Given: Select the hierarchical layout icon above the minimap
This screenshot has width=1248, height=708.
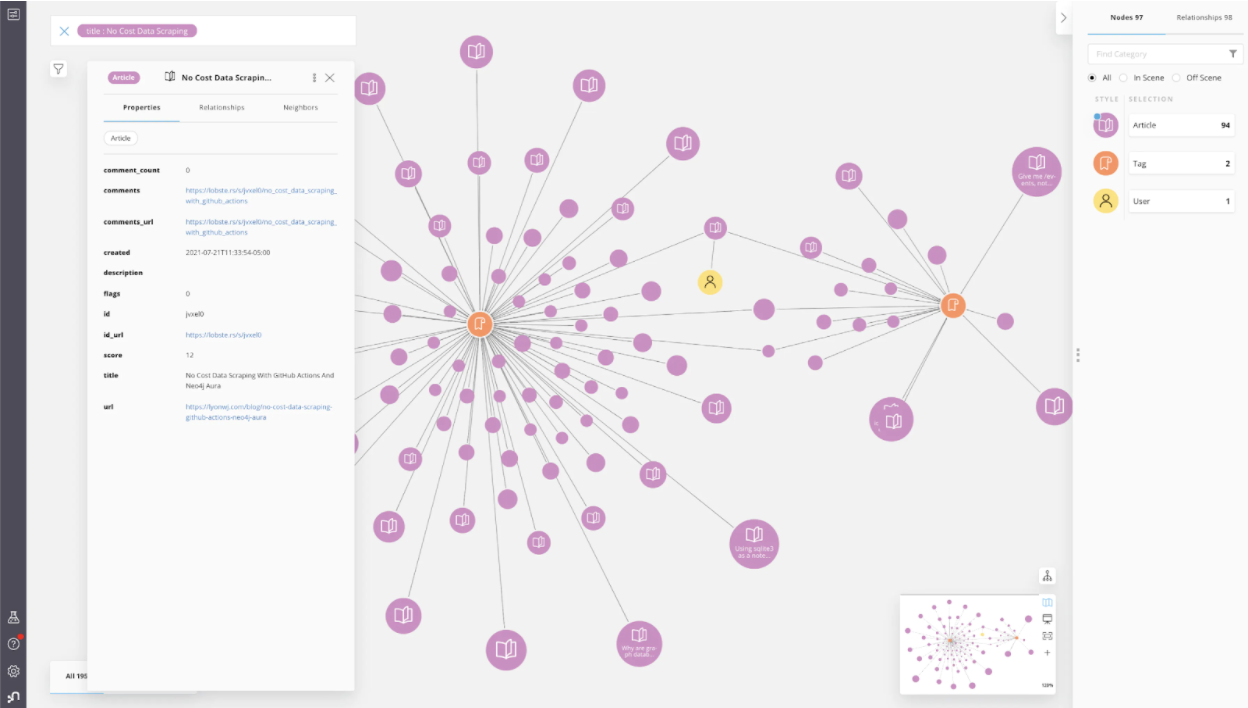Looking at the screenshot, I should pos(1047,576).
